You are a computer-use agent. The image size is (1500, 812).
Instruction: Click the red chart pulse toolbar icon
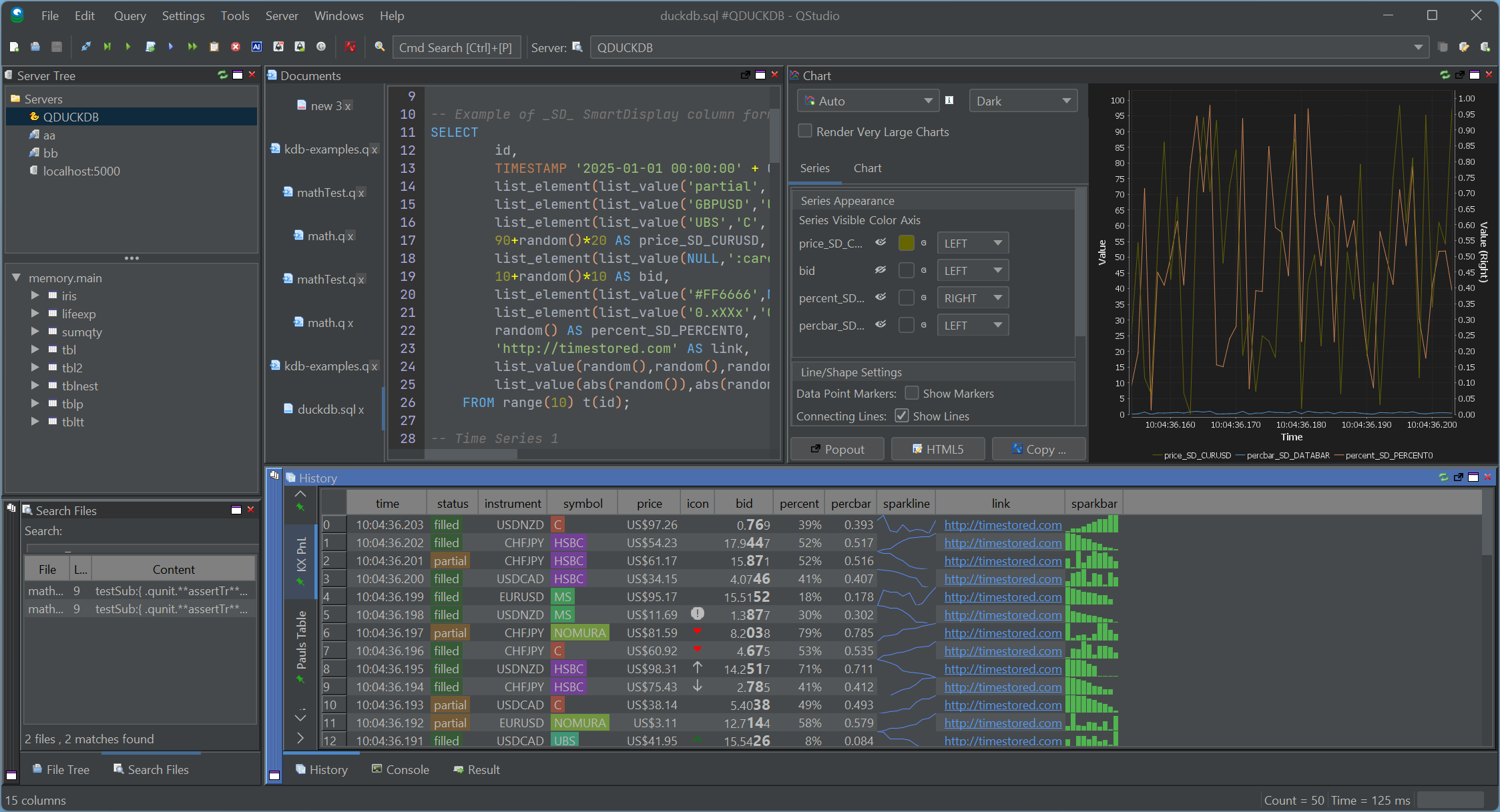(x=350, y=47)
